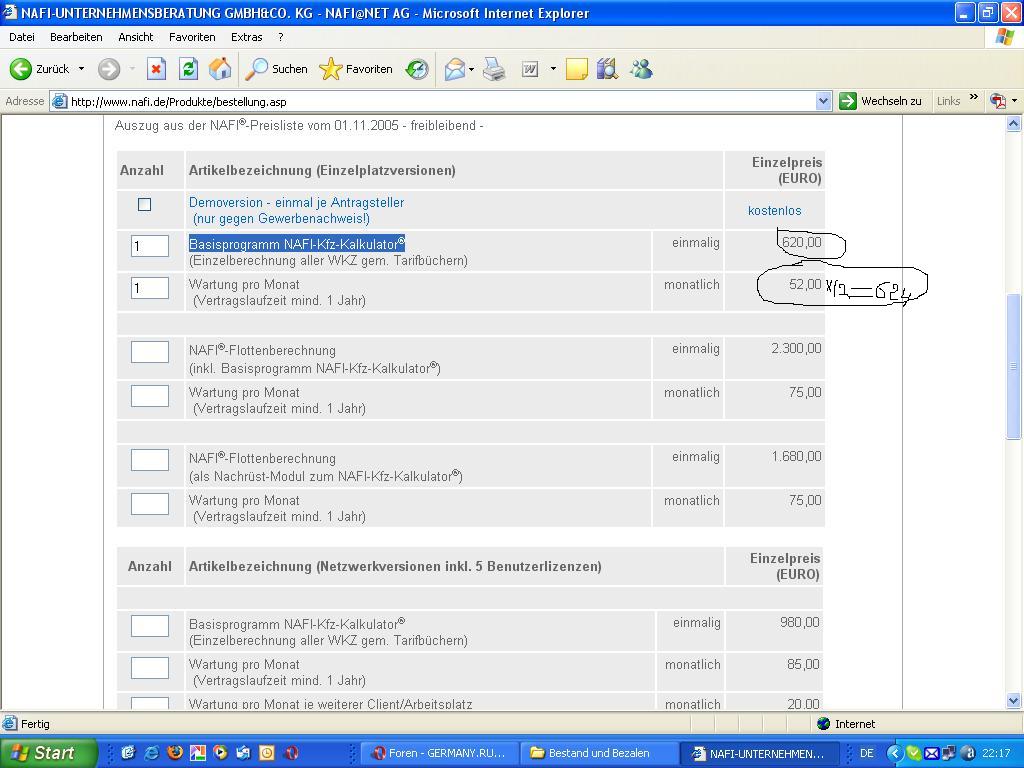This screenshot has width=1024, height=768.
Task: Click quantity field for Wartung 85,00
Action: click(150, 668)
